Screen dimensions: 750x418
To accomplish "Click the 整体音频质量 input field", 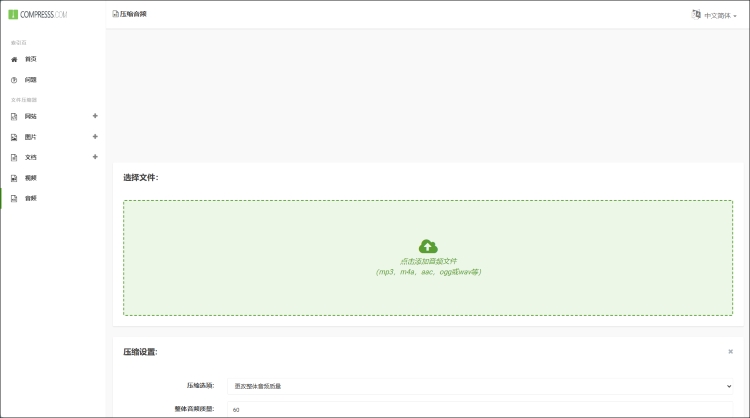I will point(480,409).
